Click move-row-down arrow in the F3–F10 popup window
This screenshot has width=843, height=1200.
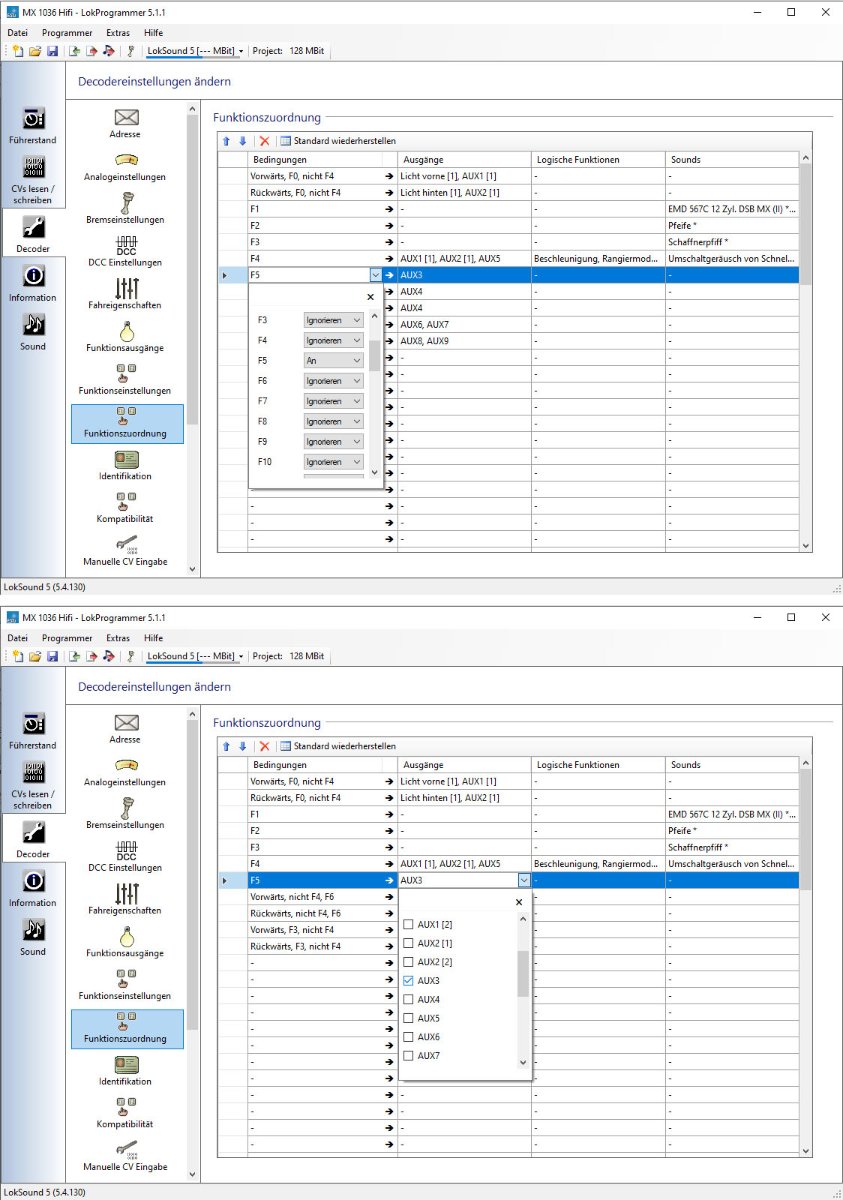[242, 141]
